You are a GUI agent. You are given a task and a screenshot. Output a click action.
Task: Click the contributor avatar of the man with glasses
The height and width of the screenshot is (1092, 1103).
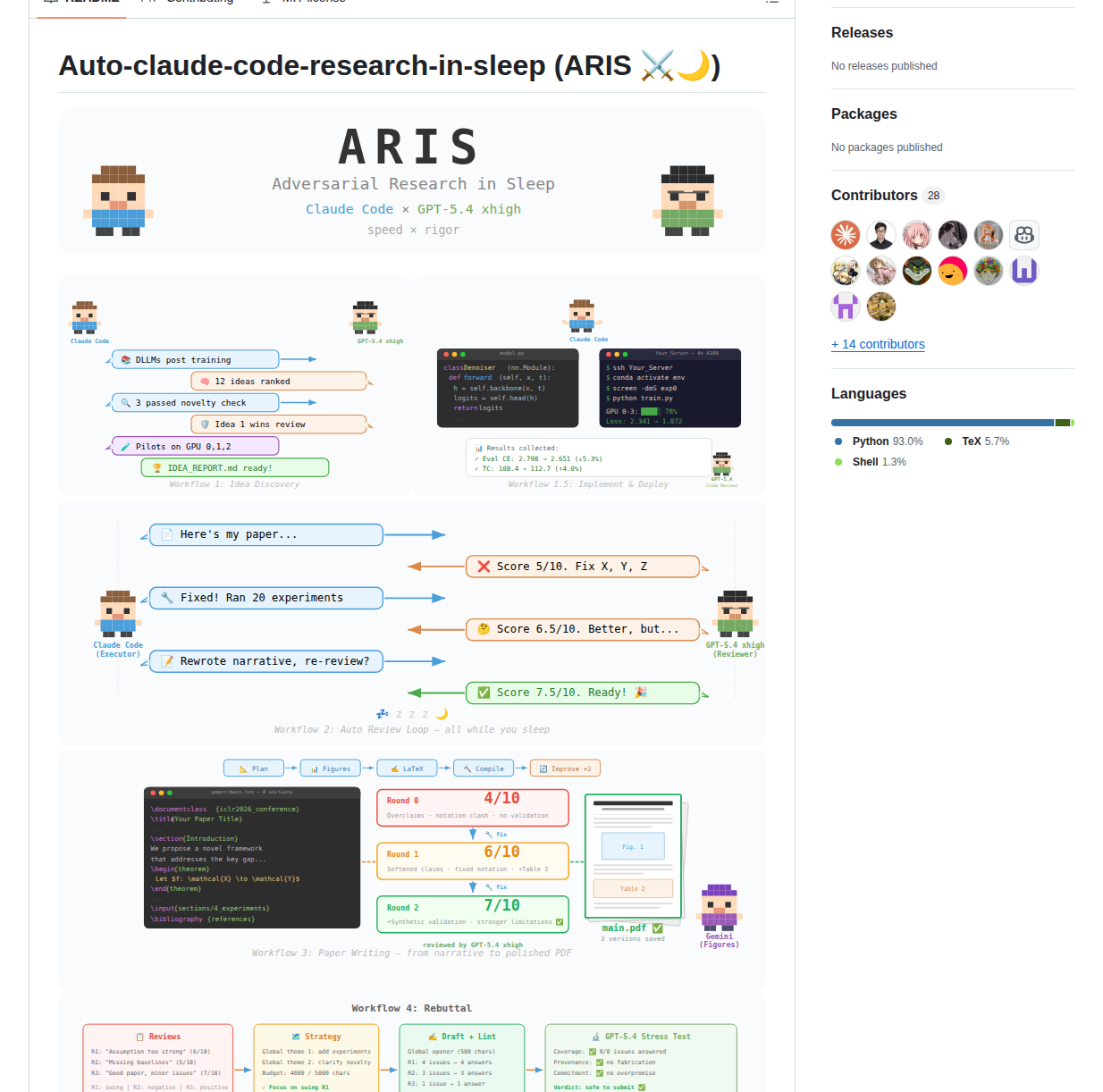(881, 234)
